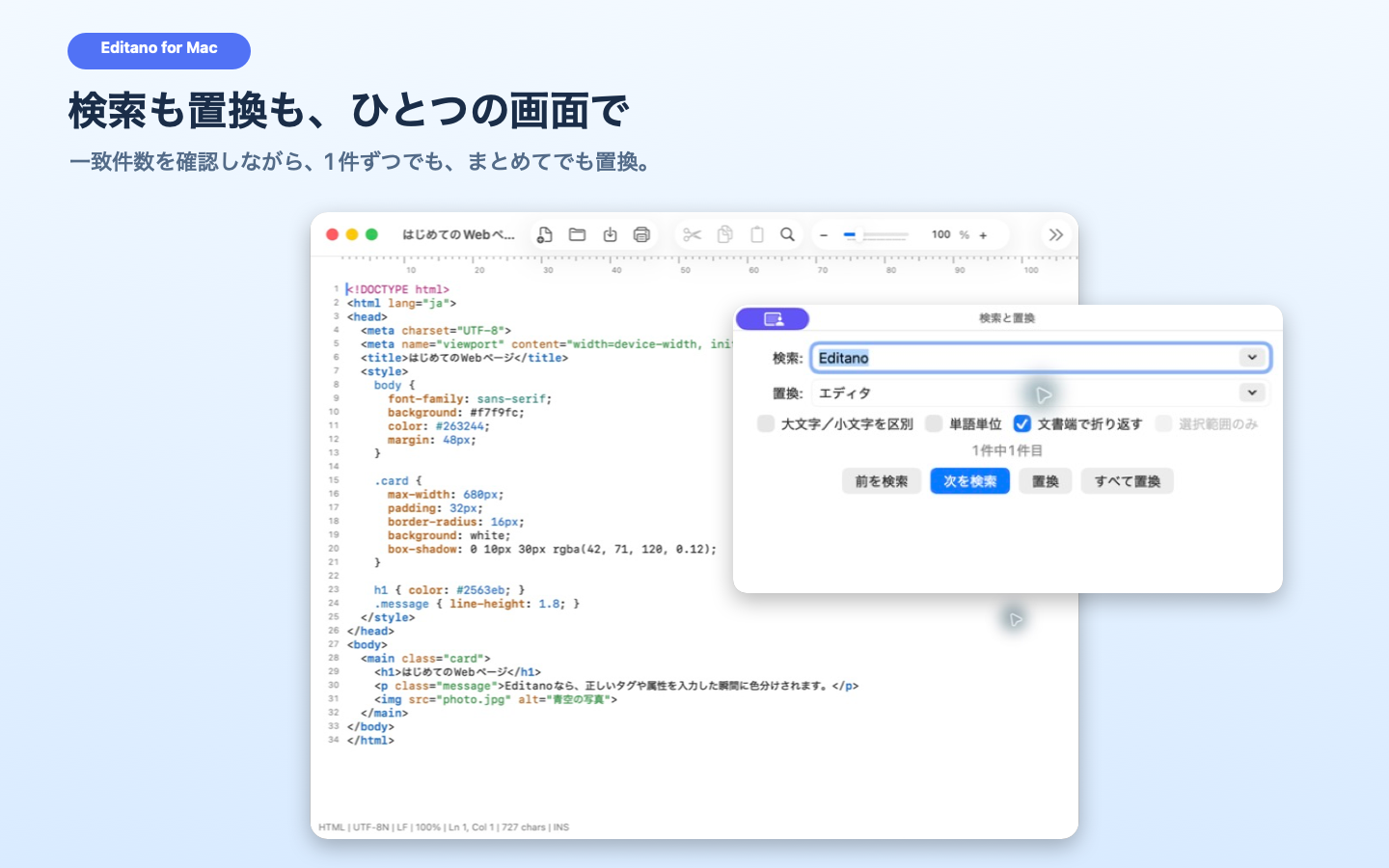This screenshot has height=868, width=1389.
Task: Click the closing </html> line
Action: [370, 741]
